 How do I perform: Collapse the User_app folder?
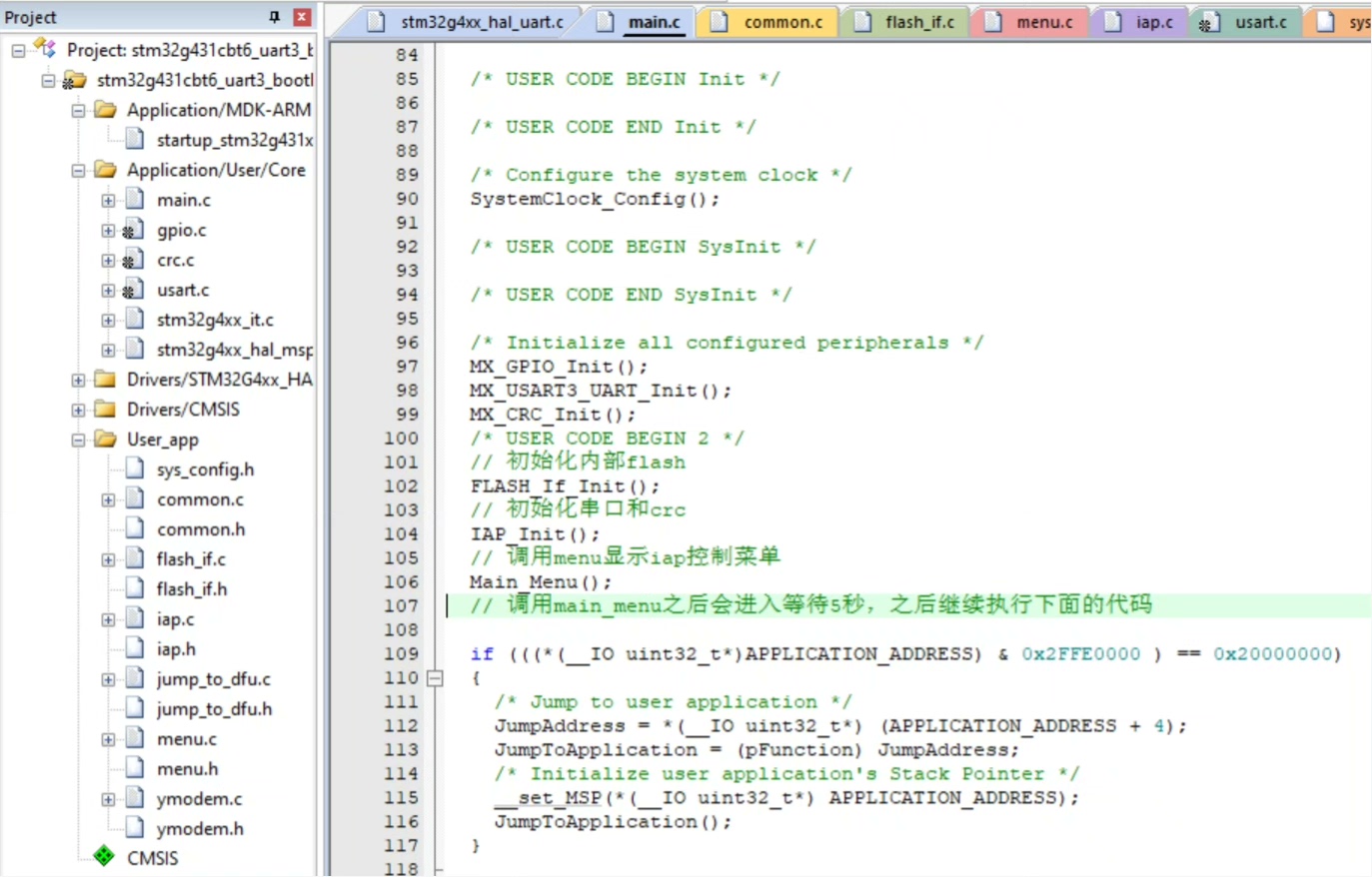point(78,439)
